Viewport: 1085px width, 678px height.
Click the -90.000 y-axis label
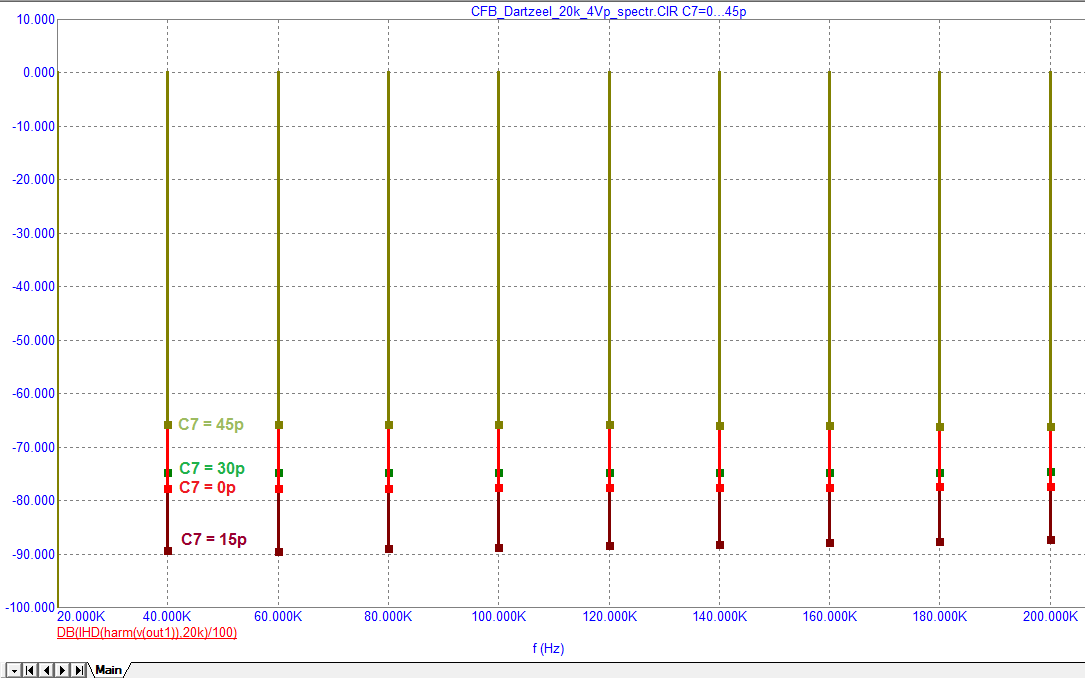point(34,554)
